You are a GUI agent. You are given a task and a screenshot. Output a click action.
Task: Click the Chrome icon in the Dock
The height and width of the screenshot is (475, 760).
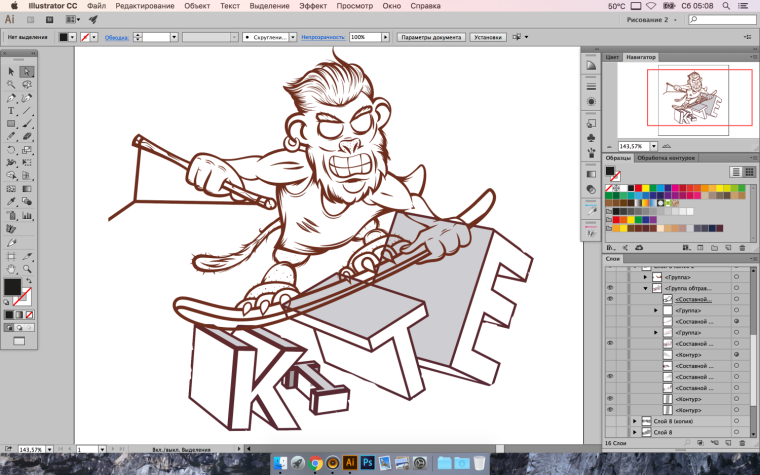coord(315,462)
